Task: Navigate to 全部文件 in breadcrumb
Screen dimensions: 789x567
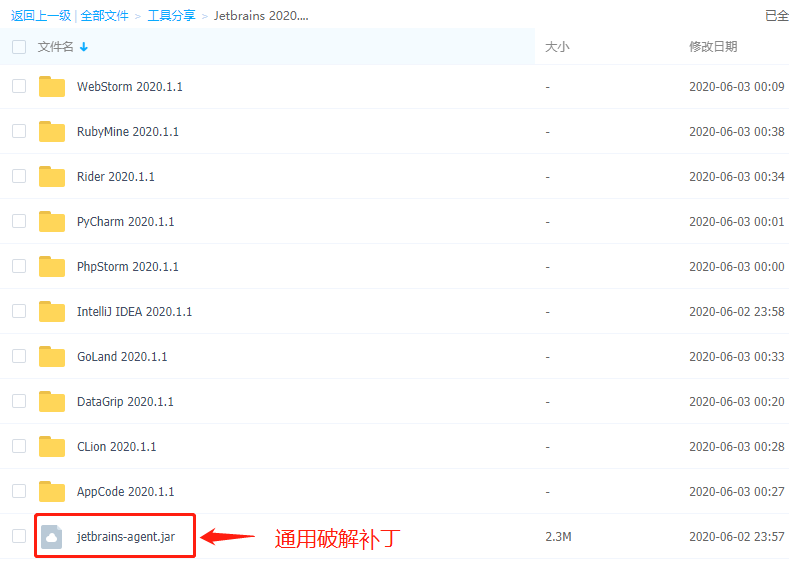Action: tap(104, 16)
